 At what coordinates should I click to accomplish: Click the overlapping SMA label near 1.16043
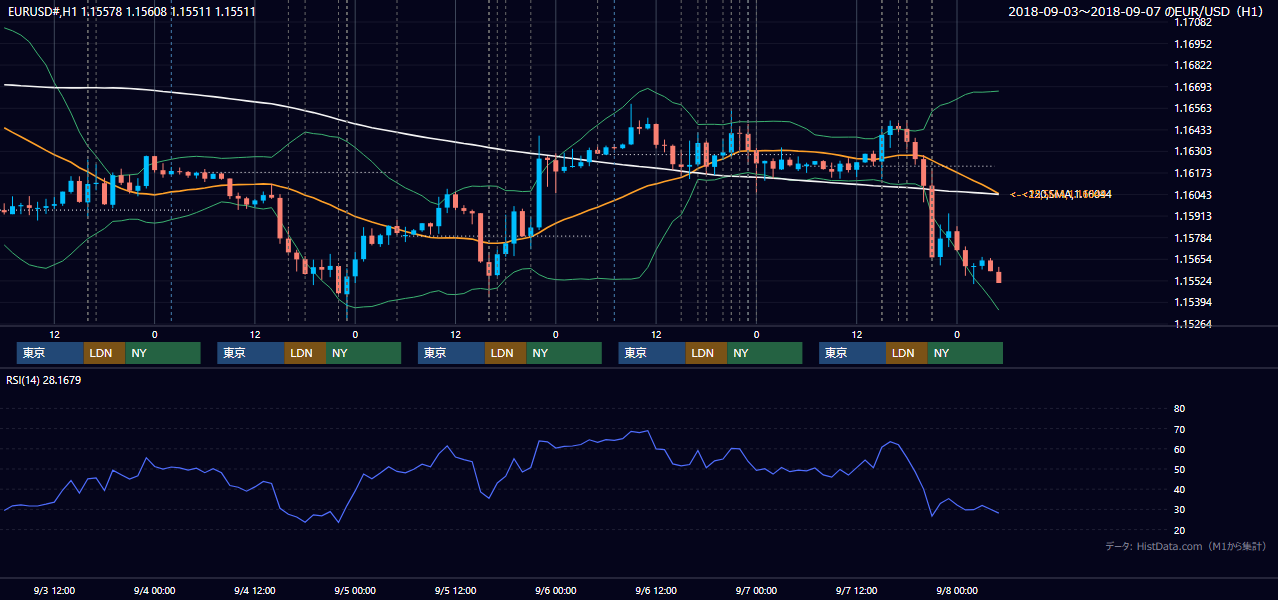coord(1061,194)
